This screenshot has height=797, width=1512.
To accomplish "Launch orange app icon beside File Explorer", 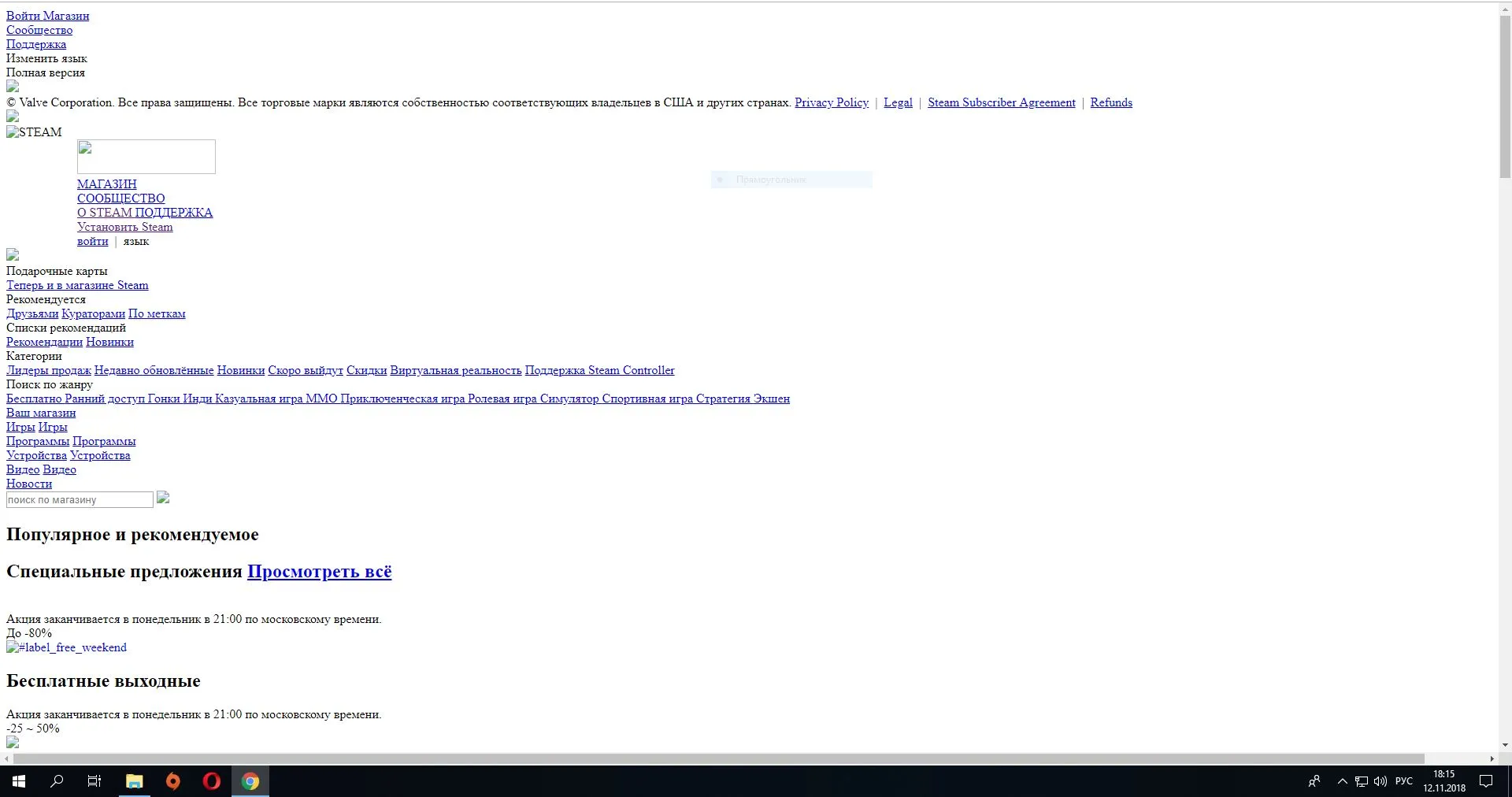I will (173, 781).
